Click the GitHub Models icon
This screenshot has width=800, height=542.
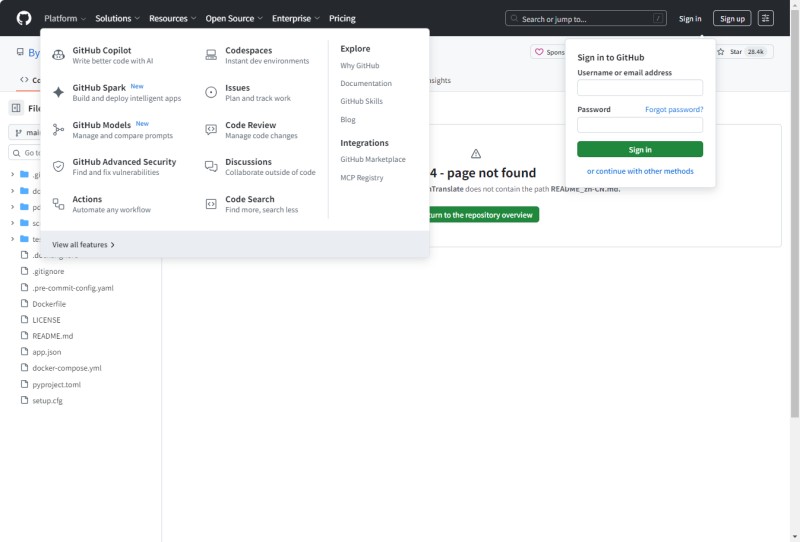coord(58,130)
